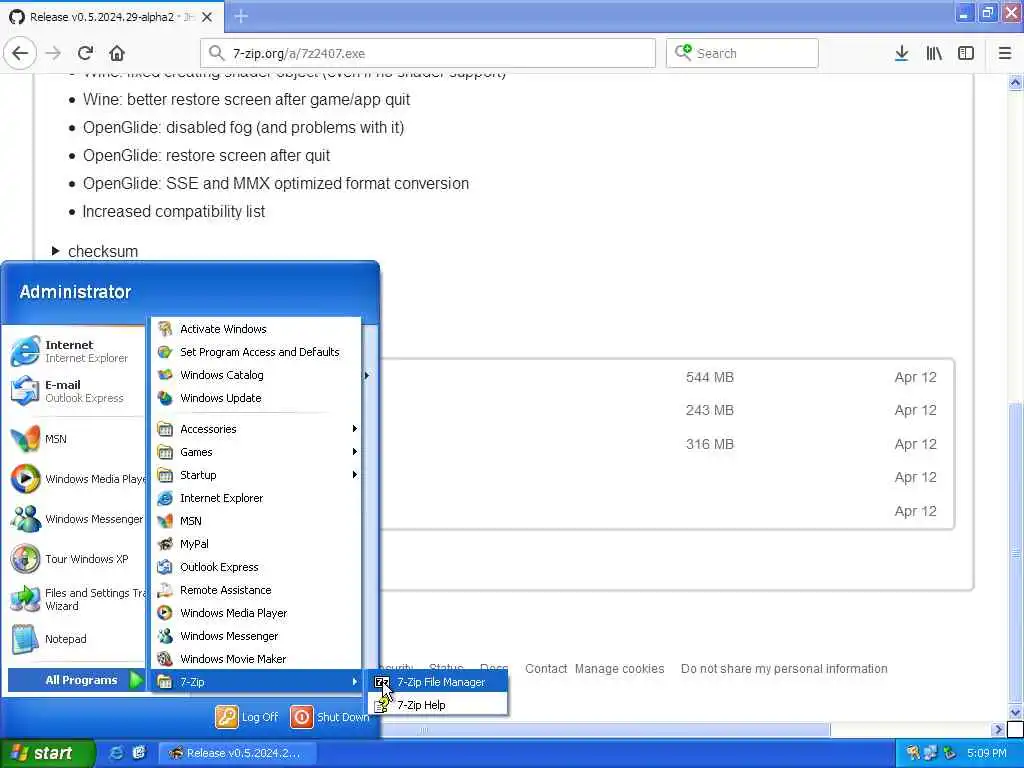Click the scroll up arrow on the page scrollbar
Image resolution: width=1024 pixels, height=768 pixels.
[1015, 82]
